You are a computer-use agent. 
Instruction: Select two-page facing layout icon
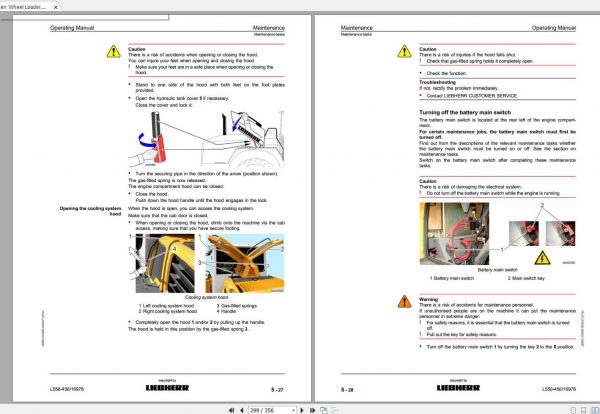(x=594, y=410)
